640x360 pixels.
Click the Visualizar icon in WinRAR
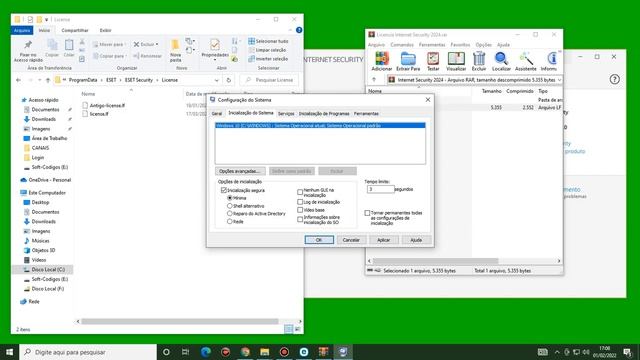456,59
